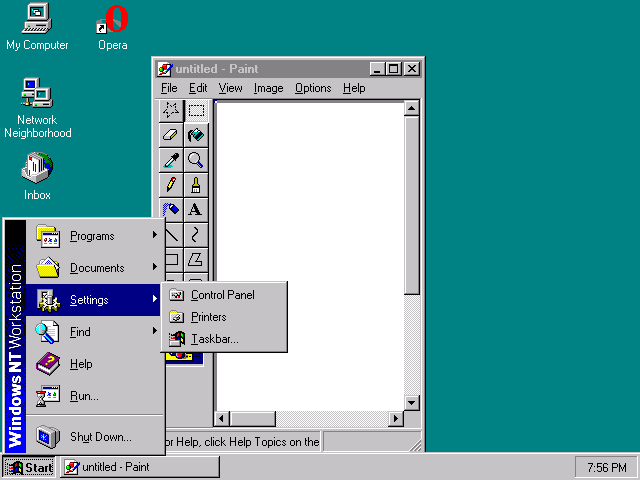This screenshot has width=640, height=480.
Task: Expand the Documents submenu in Start menu
Action: (x=94, y=268)
